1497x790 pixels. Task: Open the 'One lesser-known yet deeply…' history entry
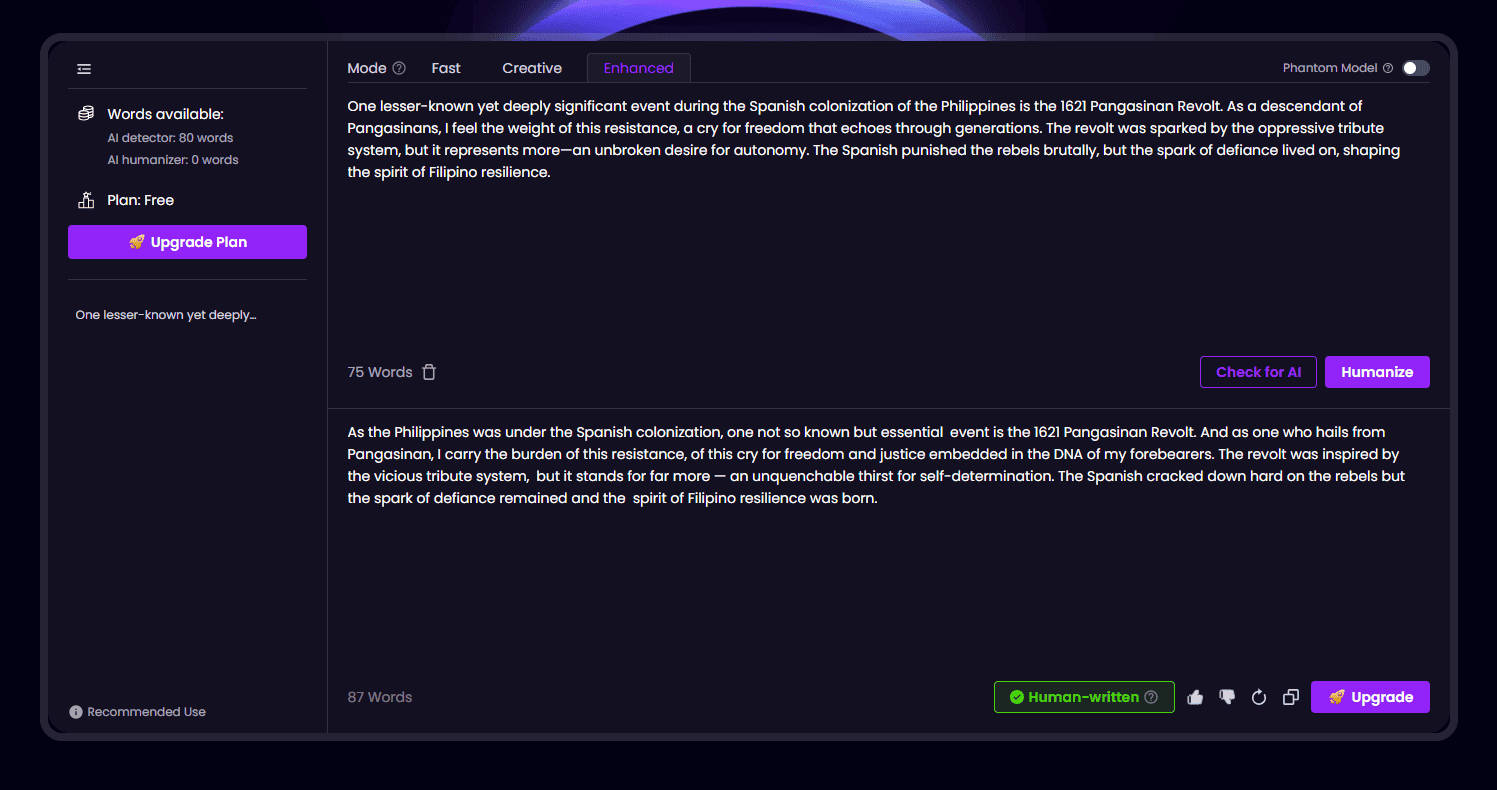pyautogui.click(x=166, y=315)
